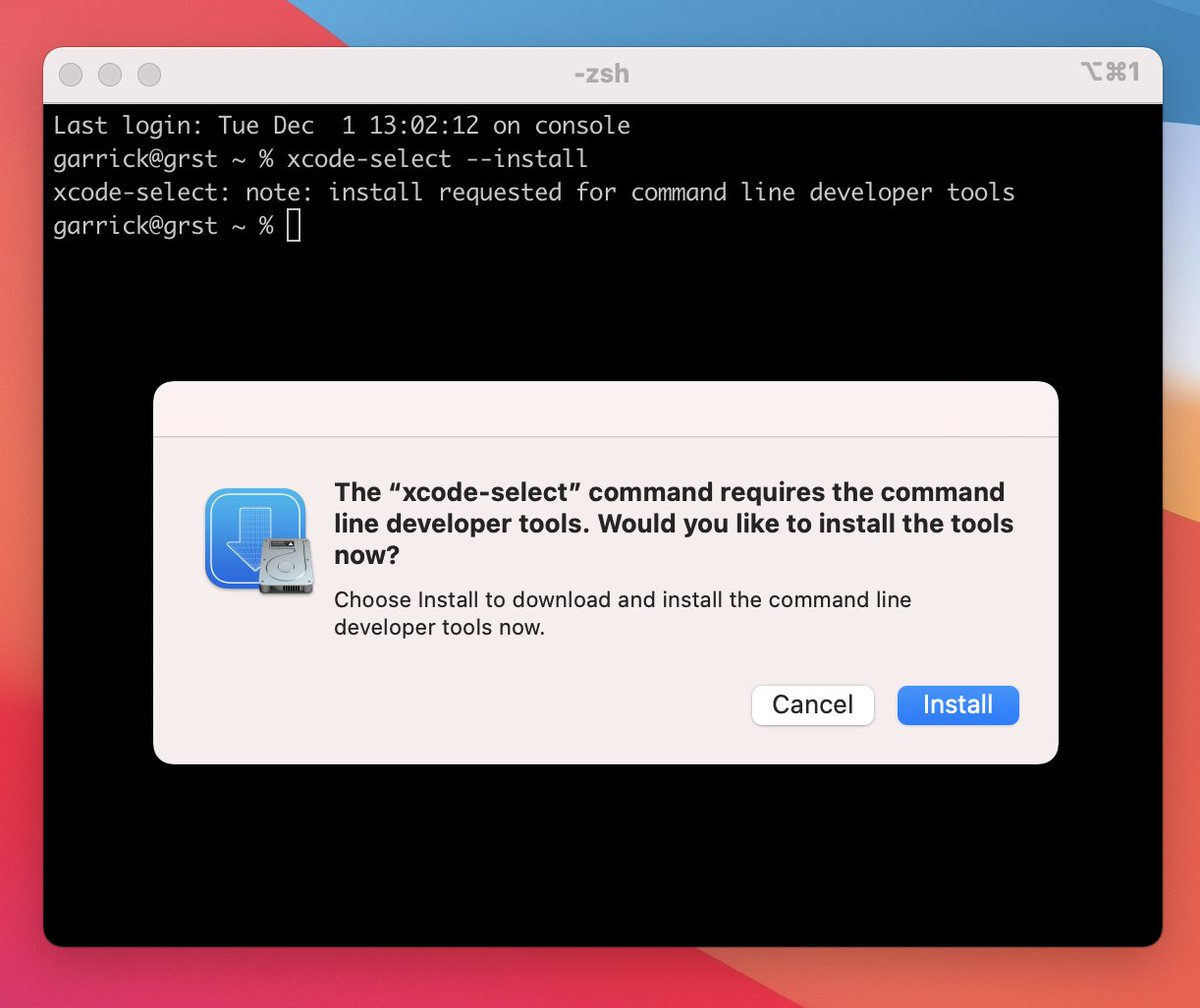Zoom the Terminal window
This screenshot has height=1008, width=1200.
point(149,74)
